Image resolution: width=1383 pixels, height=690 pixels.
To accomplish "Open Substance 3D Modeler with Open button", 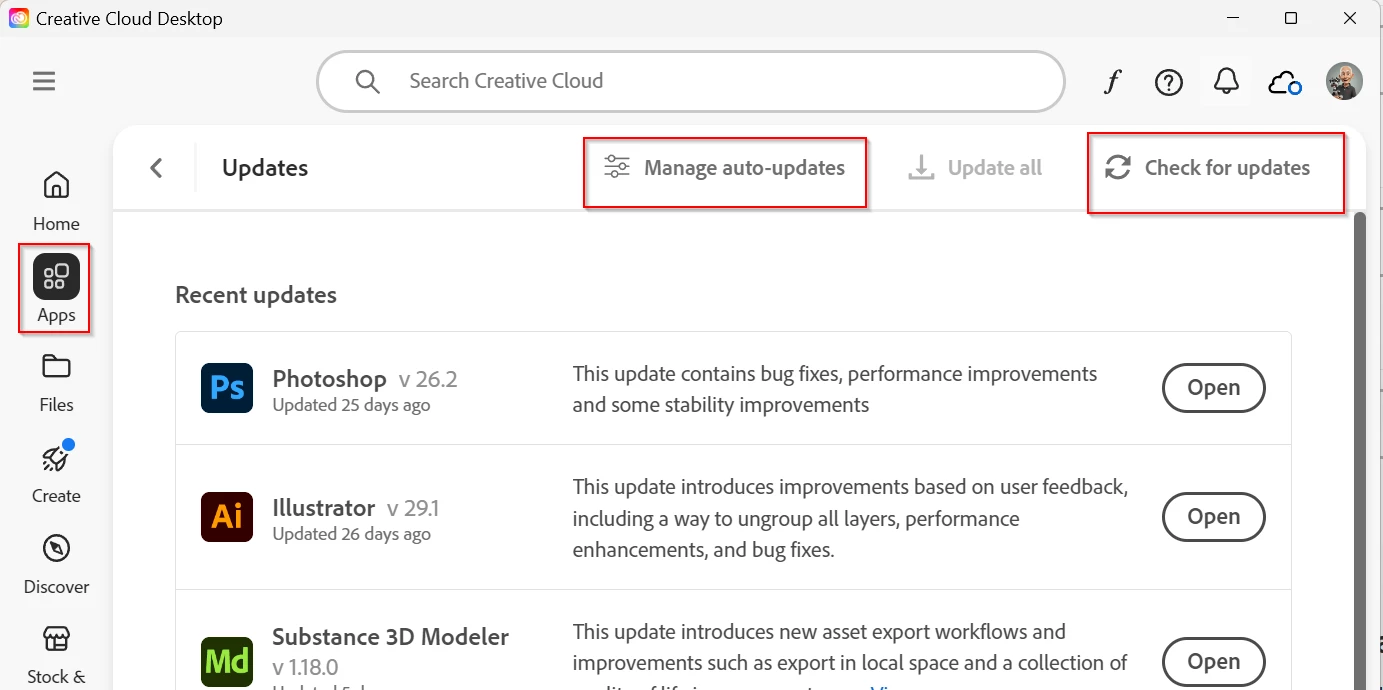I will pos(1214,662).
